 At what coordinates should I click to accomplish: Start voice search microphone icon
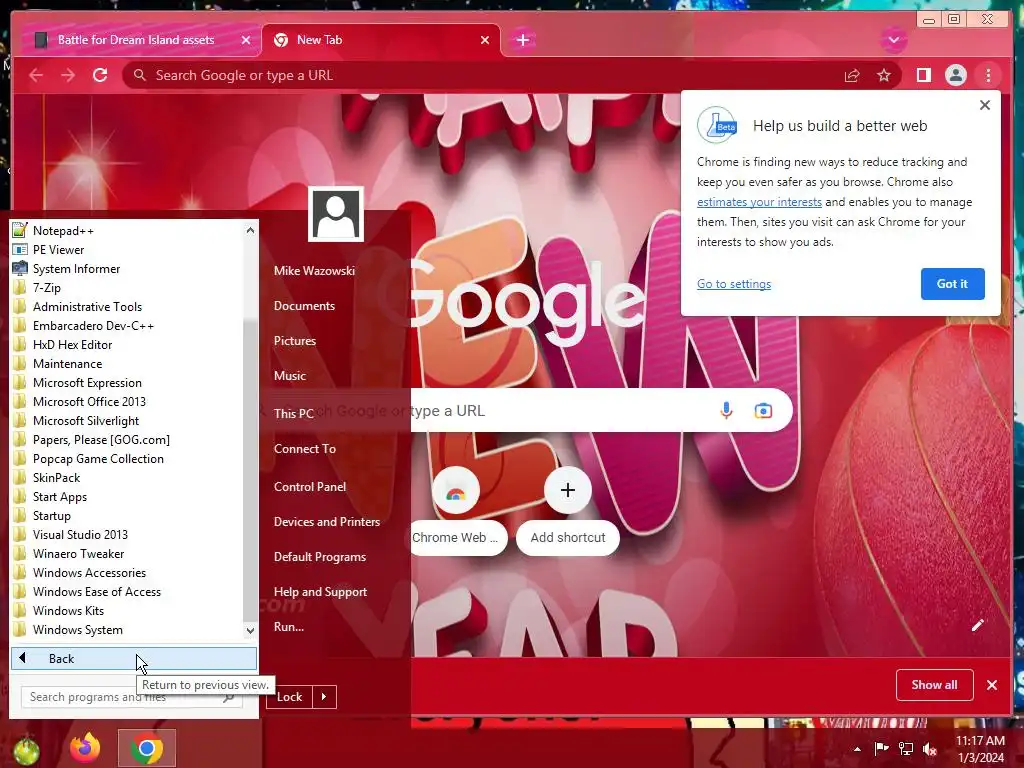click(x=726, y=410)
